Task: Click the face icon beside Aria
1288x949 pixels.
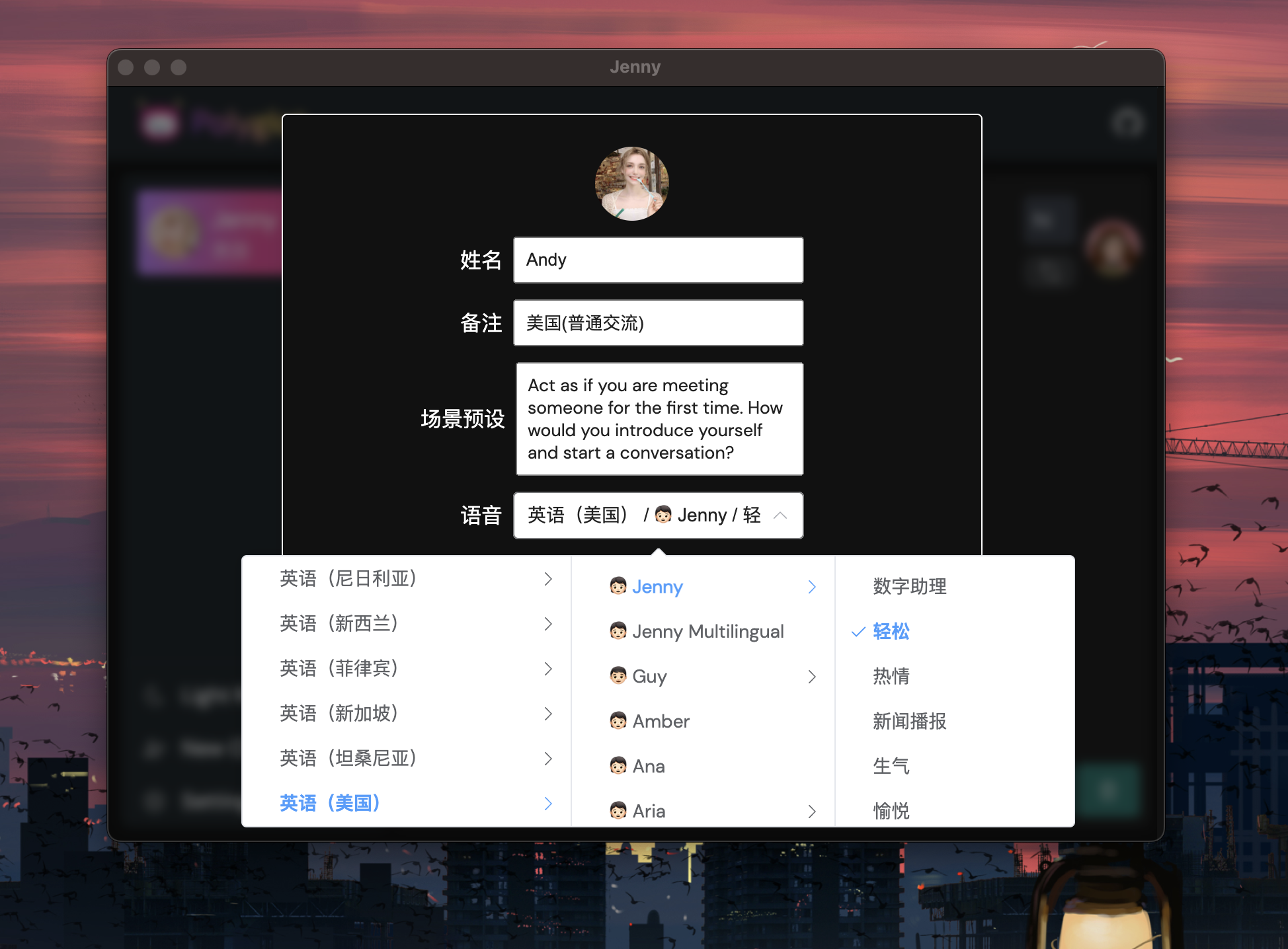Action: (618, 811)
